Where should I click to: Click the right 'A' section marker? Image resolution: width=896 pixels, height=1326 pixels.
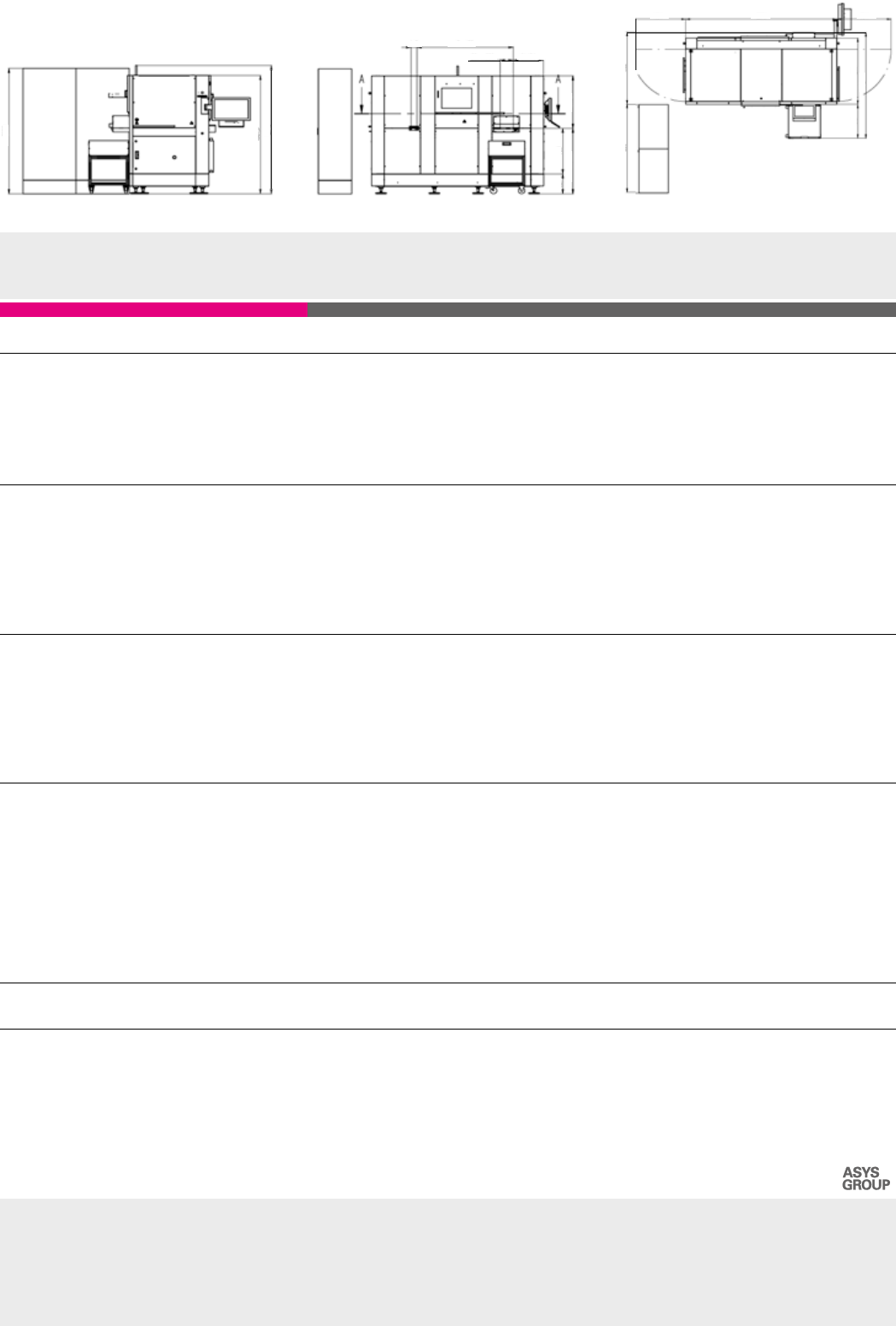(558, 79)
